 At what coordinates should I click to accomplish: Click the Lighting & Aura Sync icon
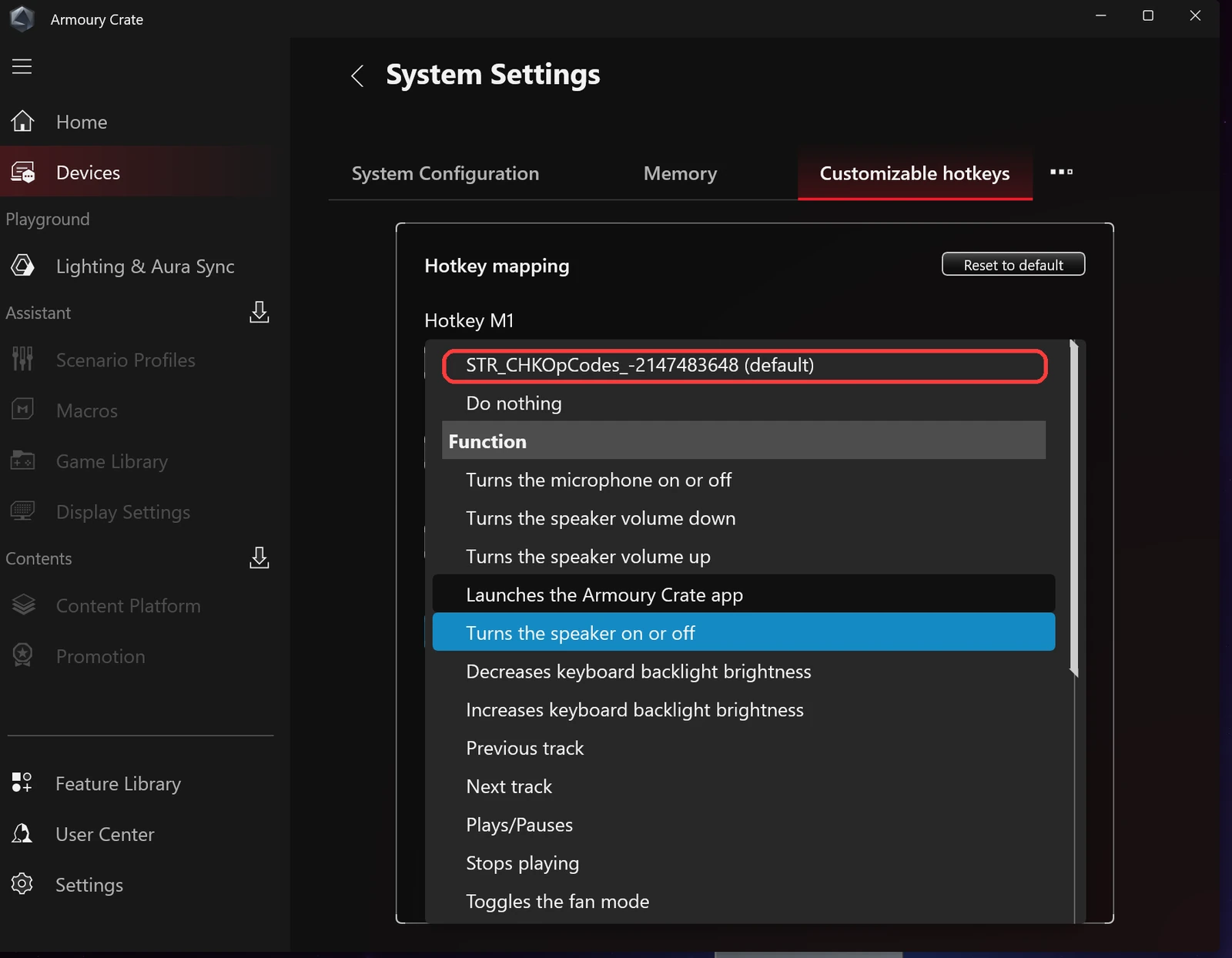22,266
